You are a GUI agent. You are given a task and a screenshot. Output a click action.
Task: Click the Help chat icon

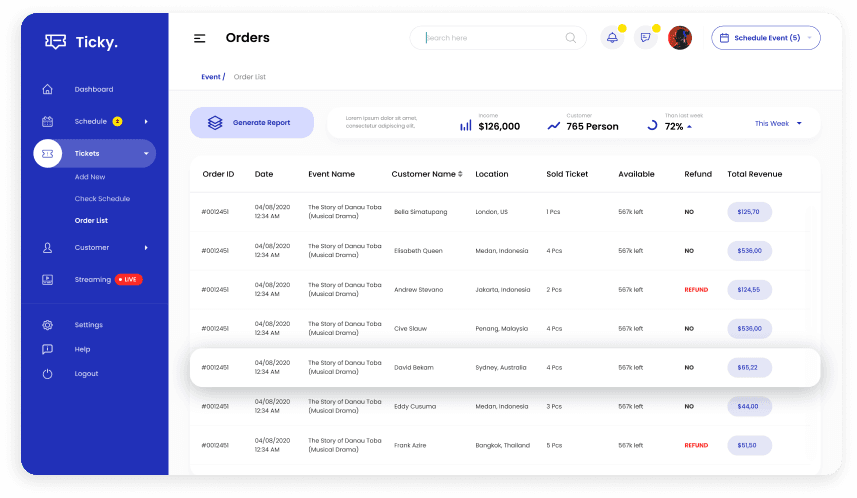tap(48, 349)
